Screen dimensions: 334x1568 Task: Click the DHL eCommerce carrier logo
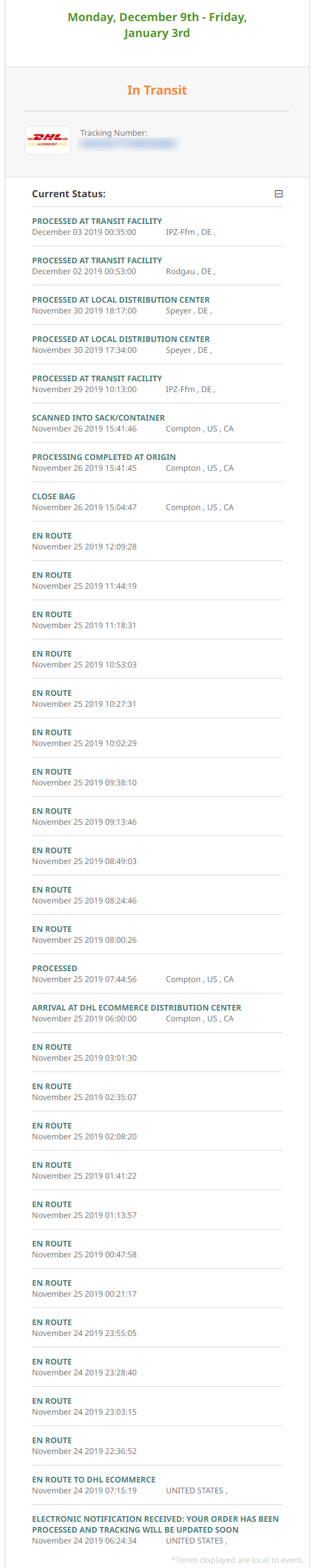click(47, 140)
